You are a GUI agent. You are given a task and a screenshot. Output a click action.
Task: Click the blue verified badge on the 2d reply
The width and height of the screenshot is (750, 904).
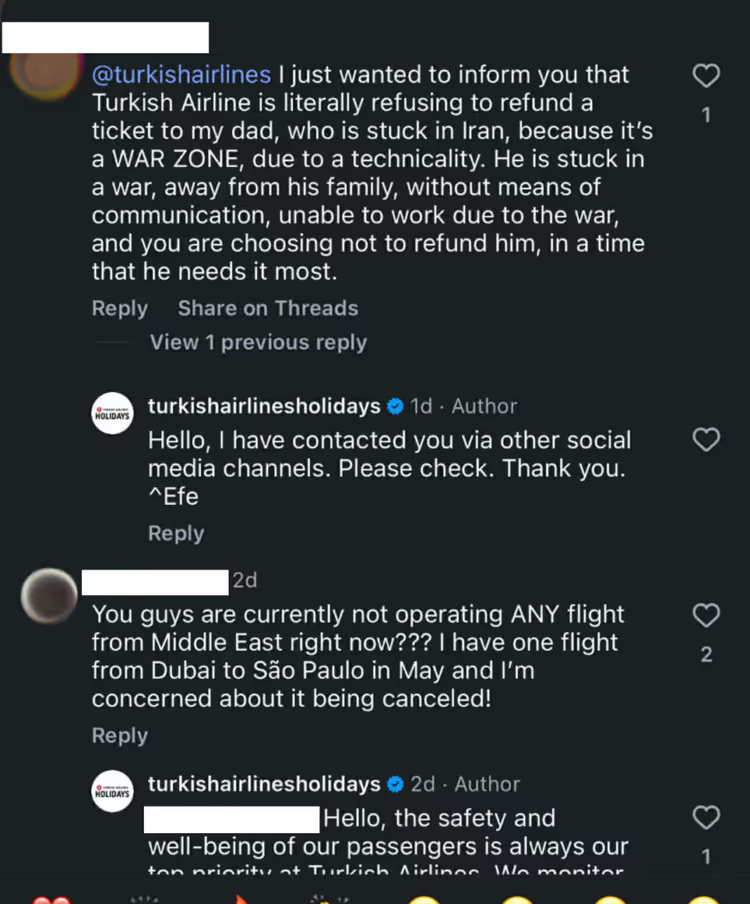point(395,784)
